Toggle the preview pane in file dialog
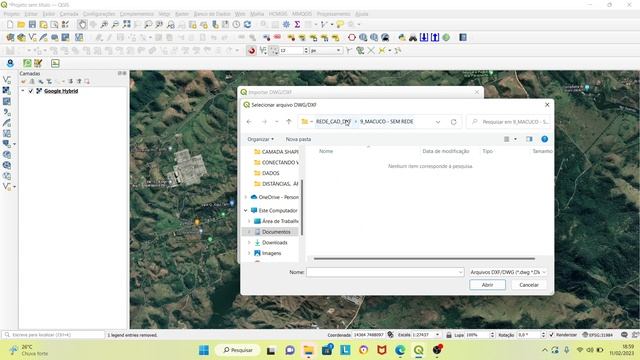The width and height of the screenshot is (640, 360). [x=529, y=139]
